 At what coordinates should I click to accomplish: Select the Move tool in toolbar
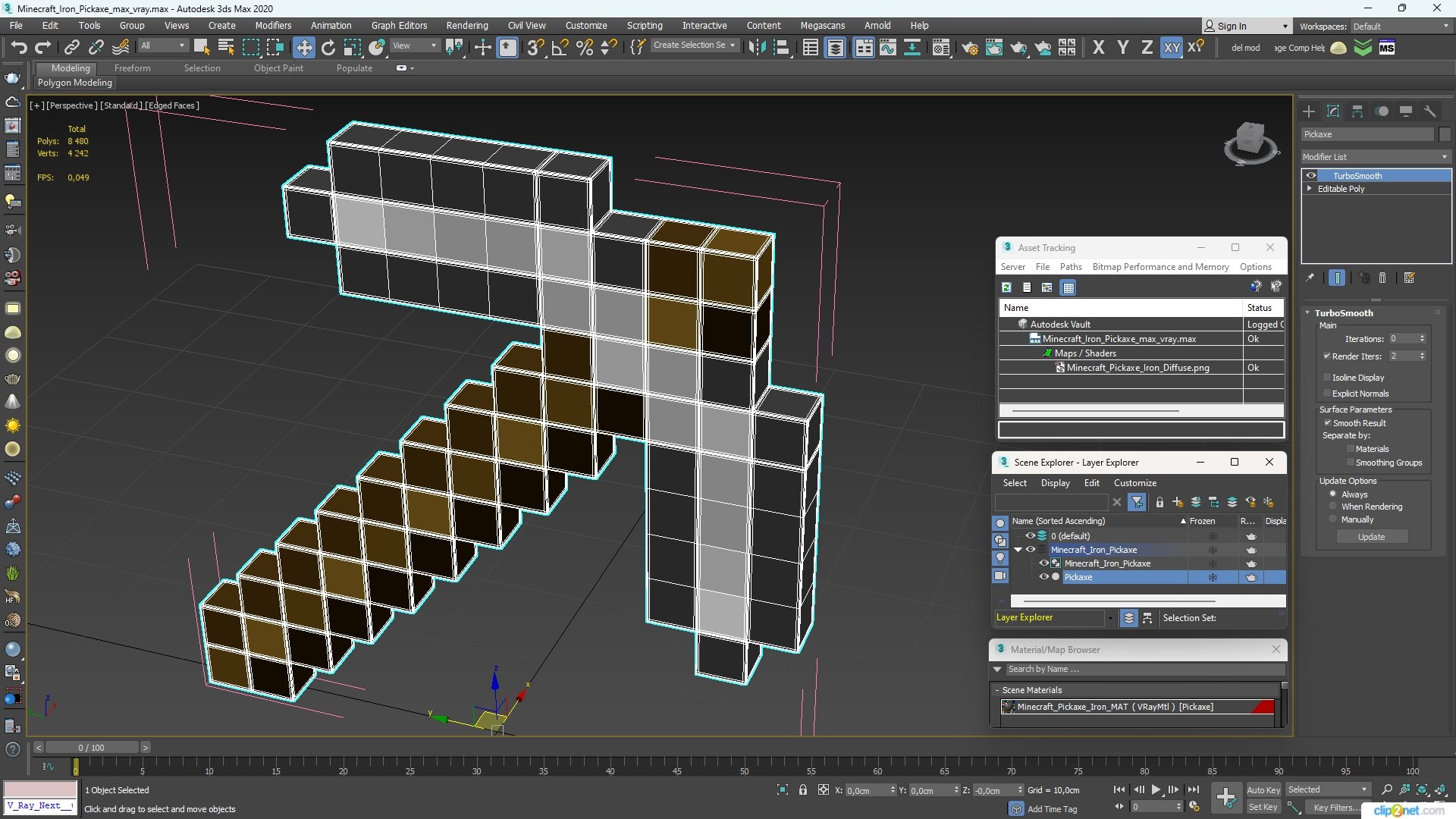pos(303,48)
